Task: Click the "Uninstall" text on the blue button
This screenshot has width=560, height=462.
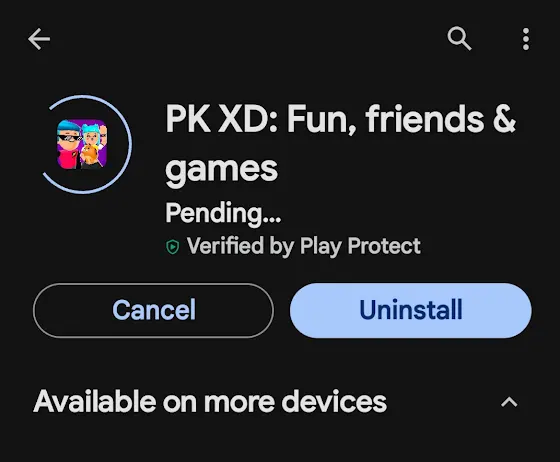Action: click(411, 310)
